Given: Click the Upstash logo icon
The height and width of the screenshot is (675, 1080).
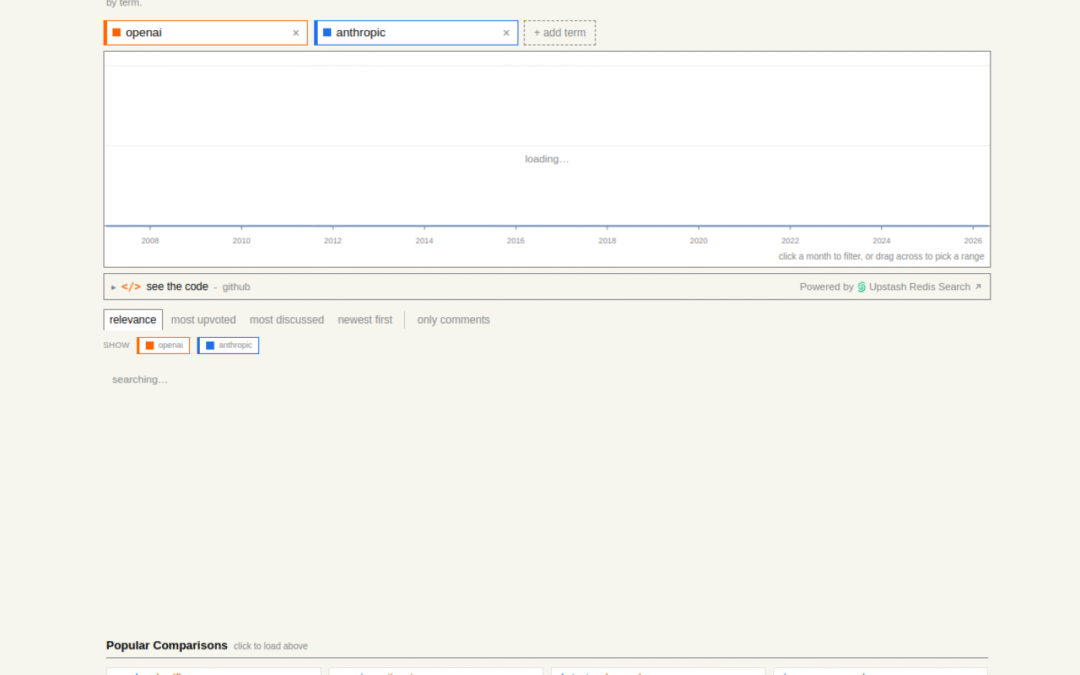Looking at the screenshot, I should (862, 287).
